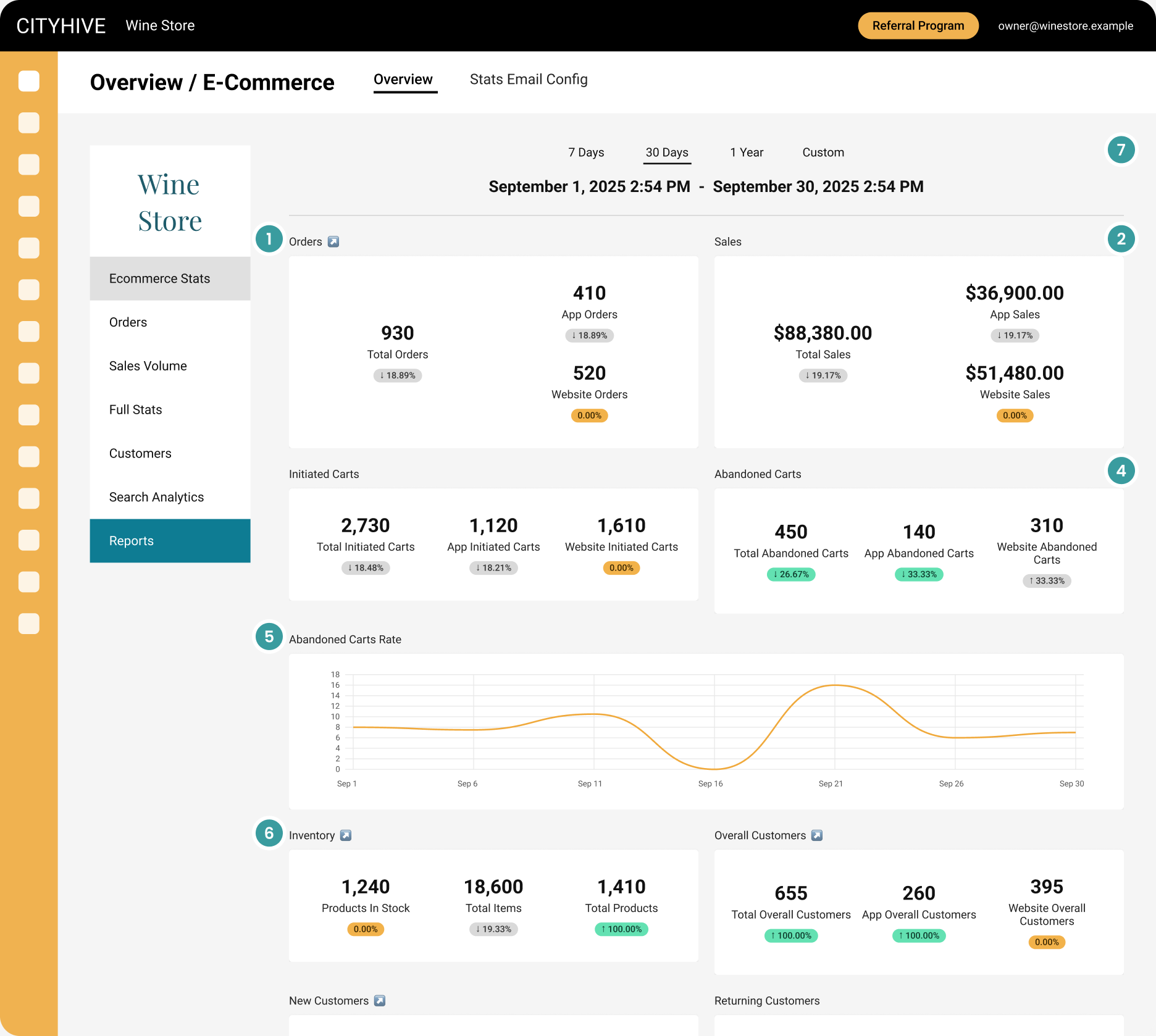Click the 930 Total Orders value
This screenshot has width=1156, height=1036.
(398, 333)
